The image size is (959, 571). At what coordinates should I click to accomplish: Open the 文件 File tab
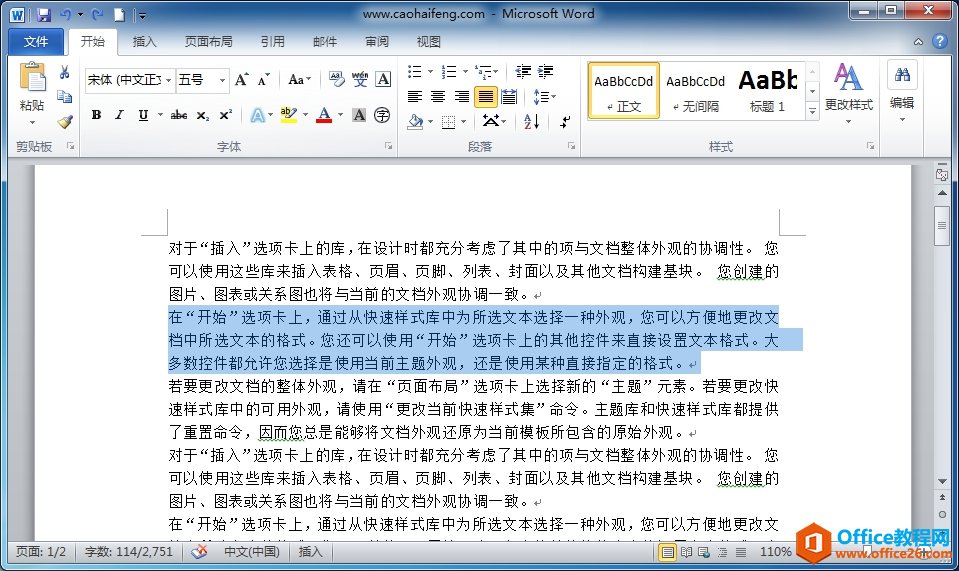tap(36, 42)
